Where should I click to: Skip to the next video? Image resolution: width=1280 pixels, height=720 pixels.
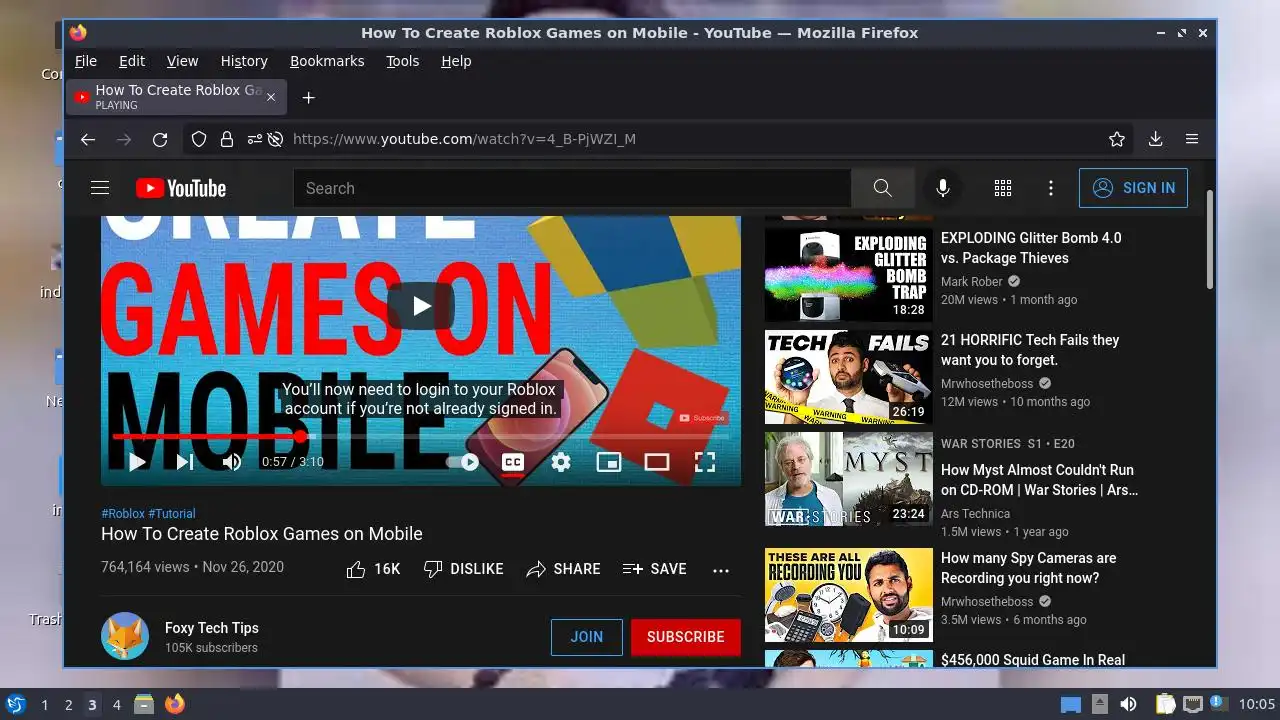pos(185,462)
